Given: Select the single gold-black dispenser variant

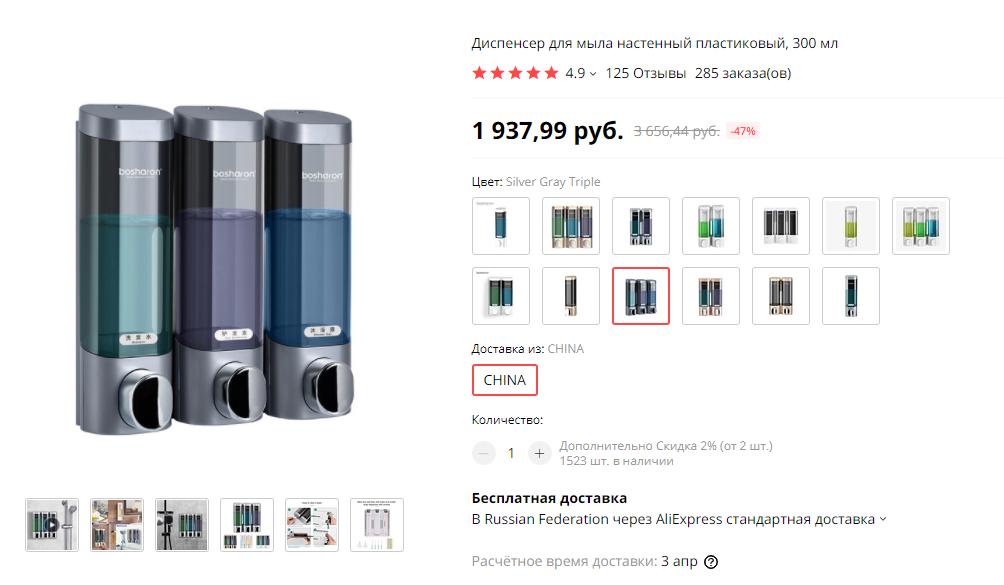Looking at the screenshot, I should (x=571, y=296).
